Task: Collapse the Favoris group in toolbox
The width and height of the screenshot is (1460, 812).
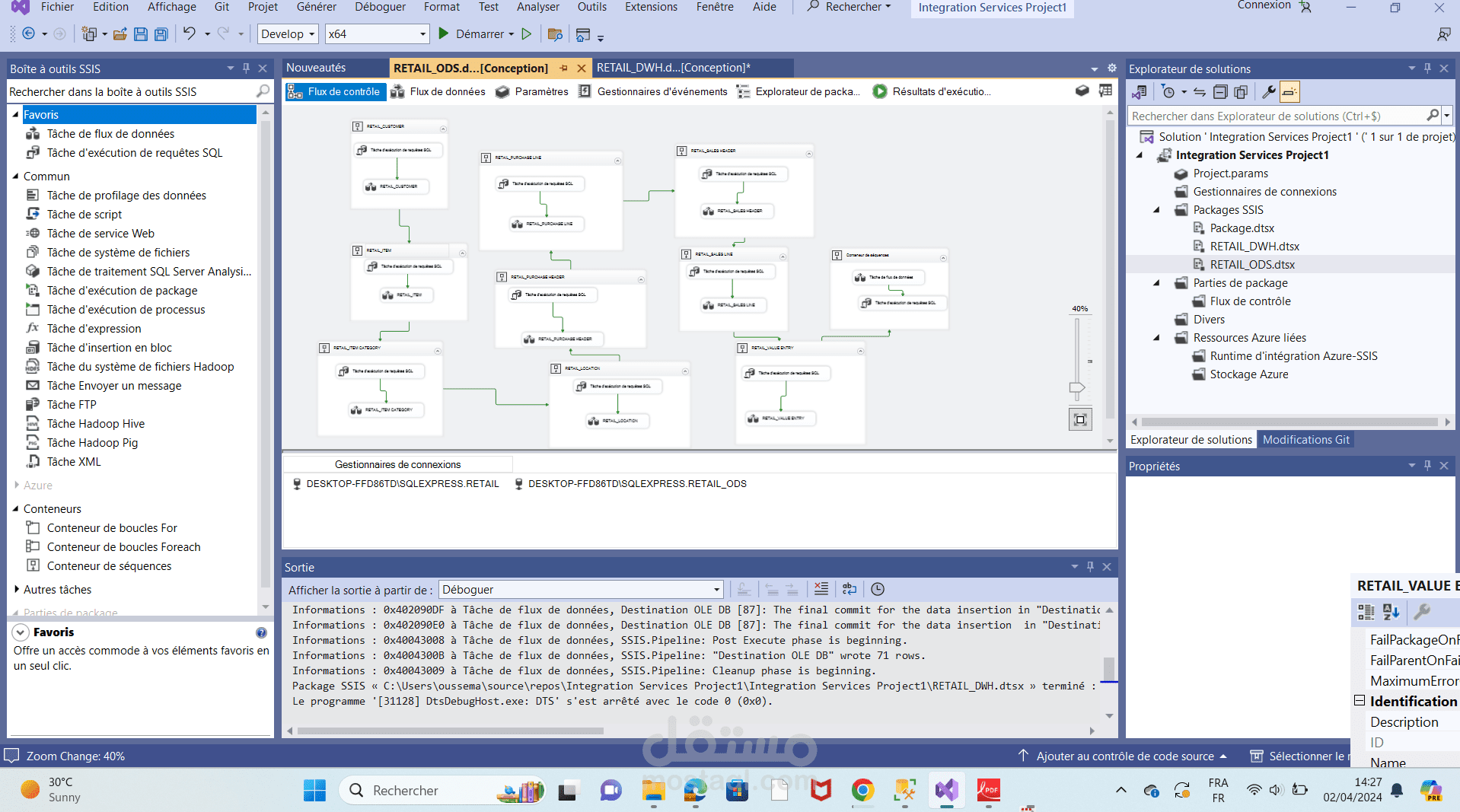Action: tap(15, 114)
